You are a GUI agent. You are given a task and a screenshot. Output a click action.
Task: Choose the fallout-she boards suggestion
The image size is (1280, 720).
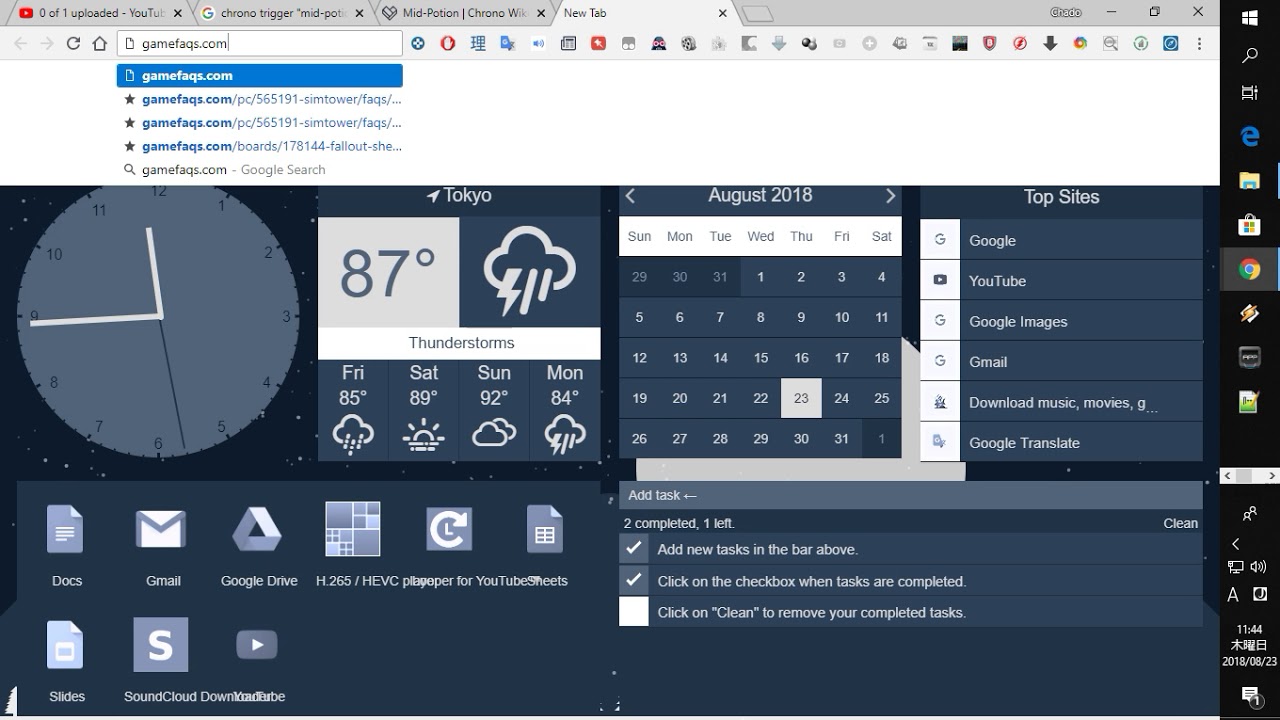tap(260, 146)
